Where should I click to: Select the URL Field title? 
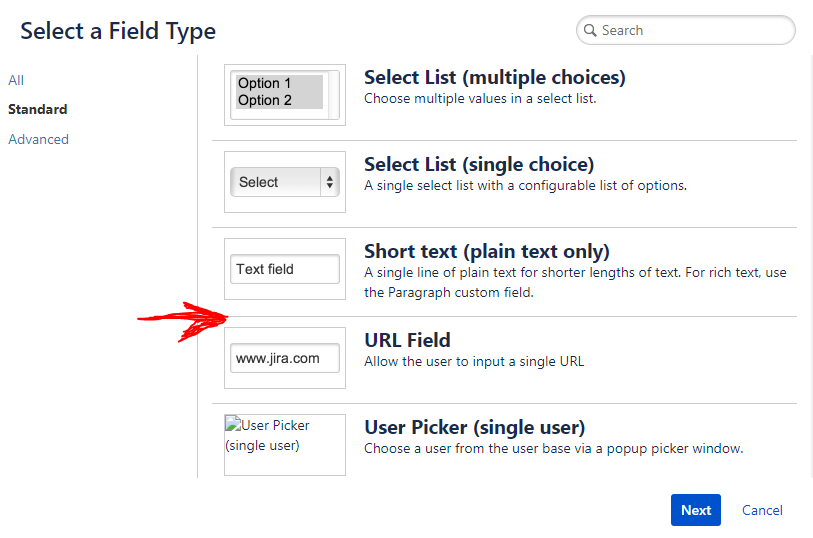[x=407, y=340]
